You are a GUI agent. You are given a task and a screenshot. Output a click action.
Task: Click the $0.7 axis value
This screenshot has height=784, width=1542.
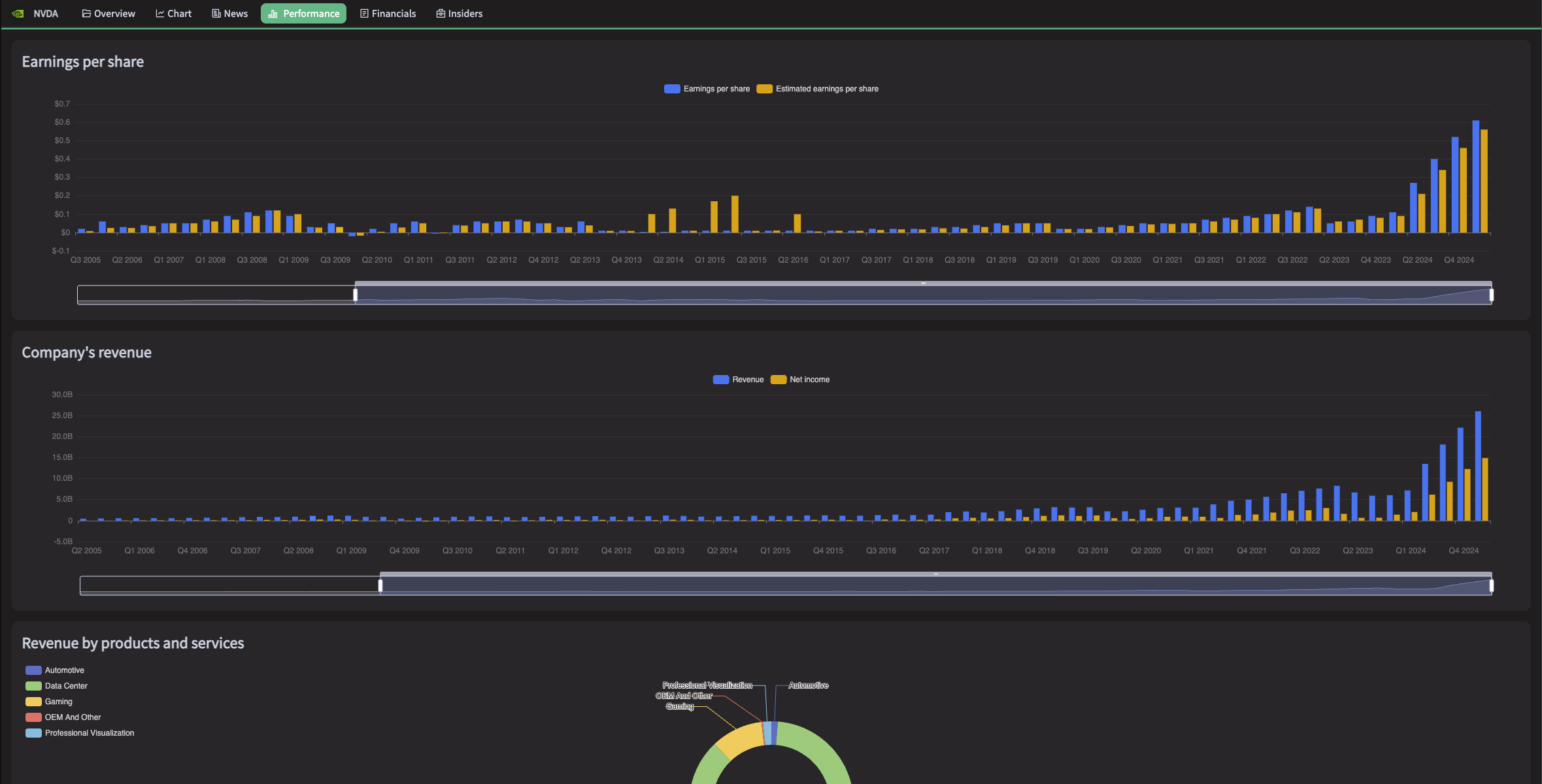pos(62,104)
